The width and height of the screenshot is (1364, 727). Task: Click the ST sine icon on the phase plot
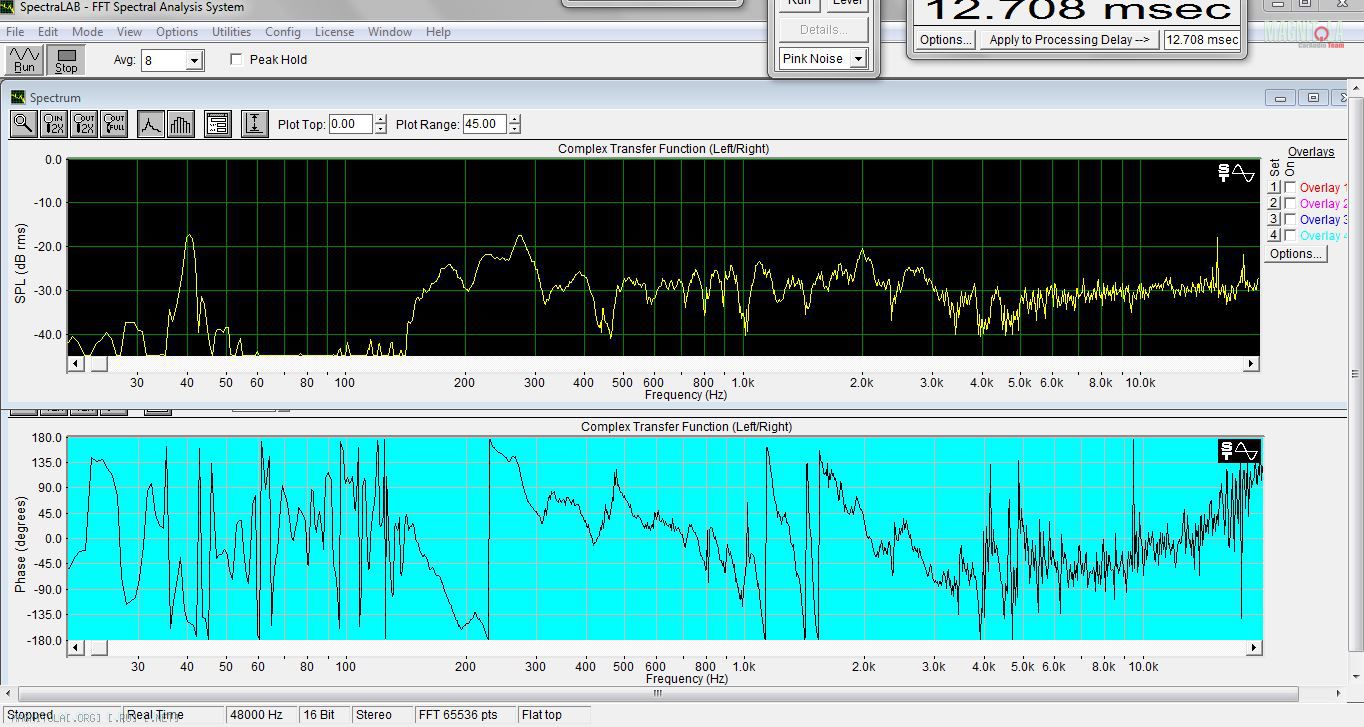[x=1237, y=451]
